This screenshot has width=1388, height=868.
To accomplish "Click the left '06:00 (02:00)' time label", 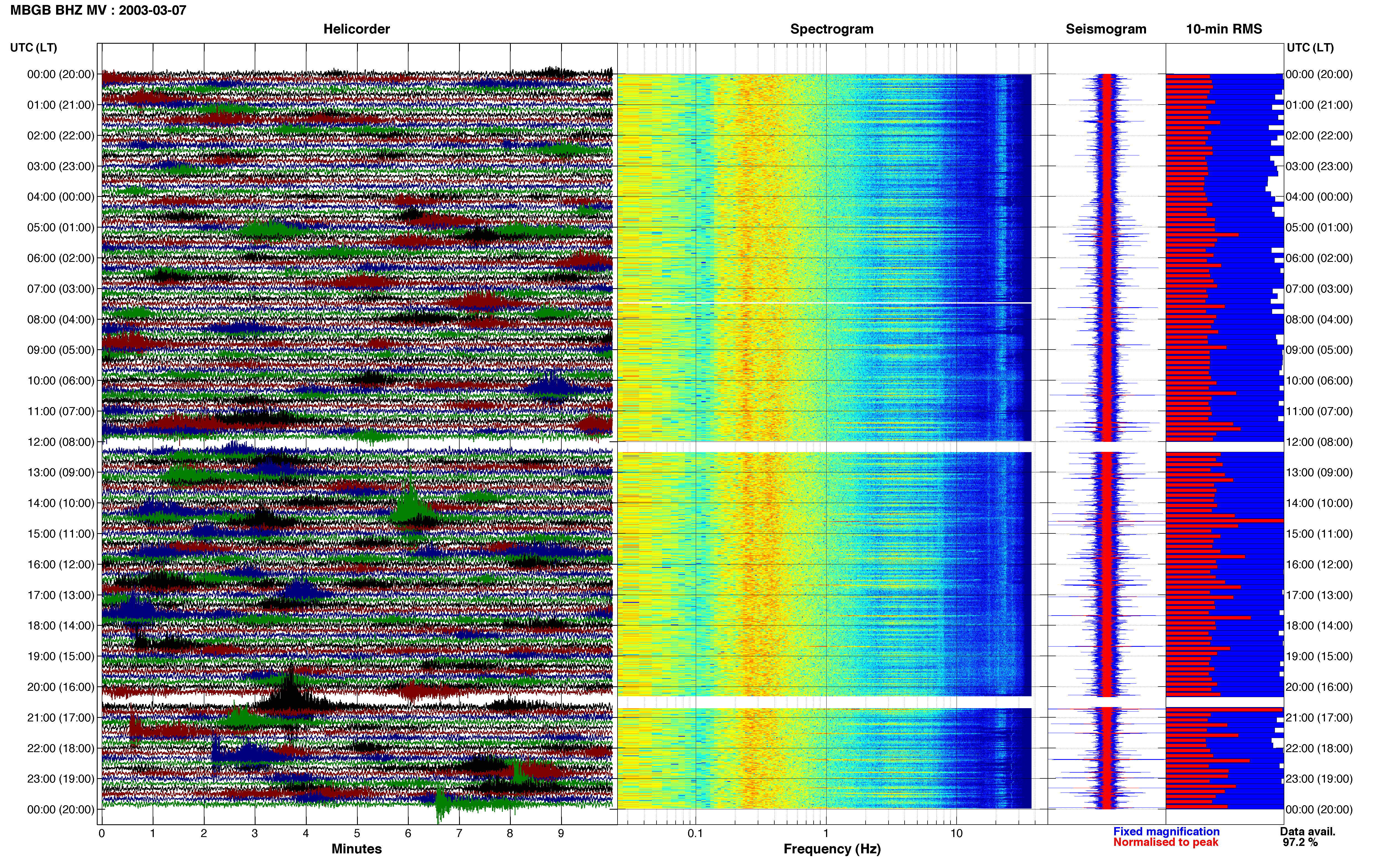I will click(61, 258).
